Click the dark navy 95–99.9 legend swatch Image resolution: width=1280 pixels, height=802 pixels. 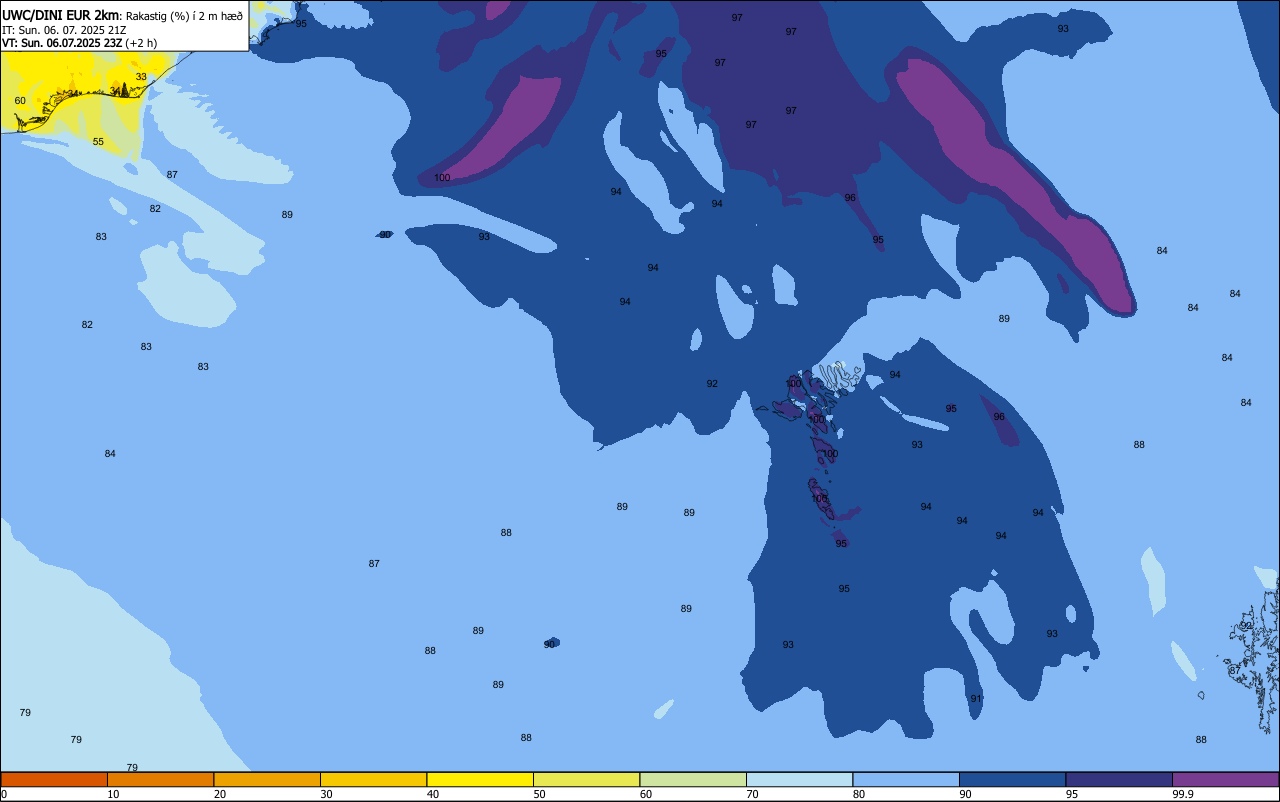coord(1119,779)
